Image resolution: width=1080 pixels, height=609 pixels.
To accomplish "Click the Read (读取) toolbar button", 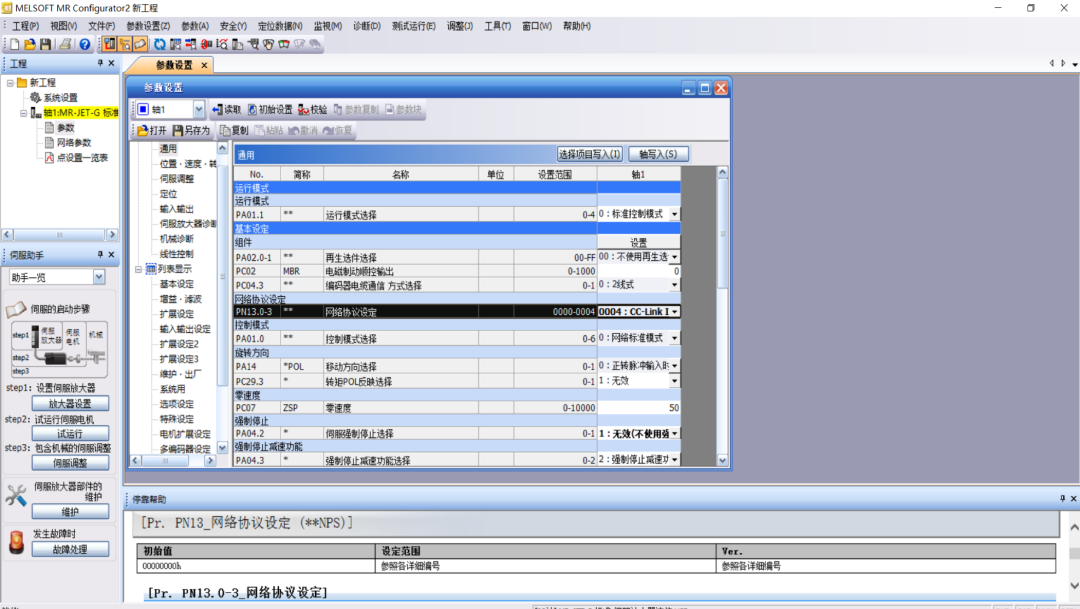I will point(227,110).
